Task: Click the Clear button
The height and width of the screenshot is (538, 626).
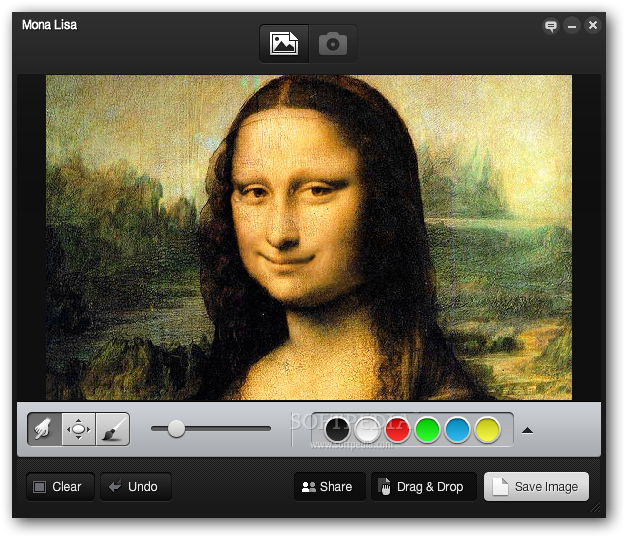Action: coord(60,487)
